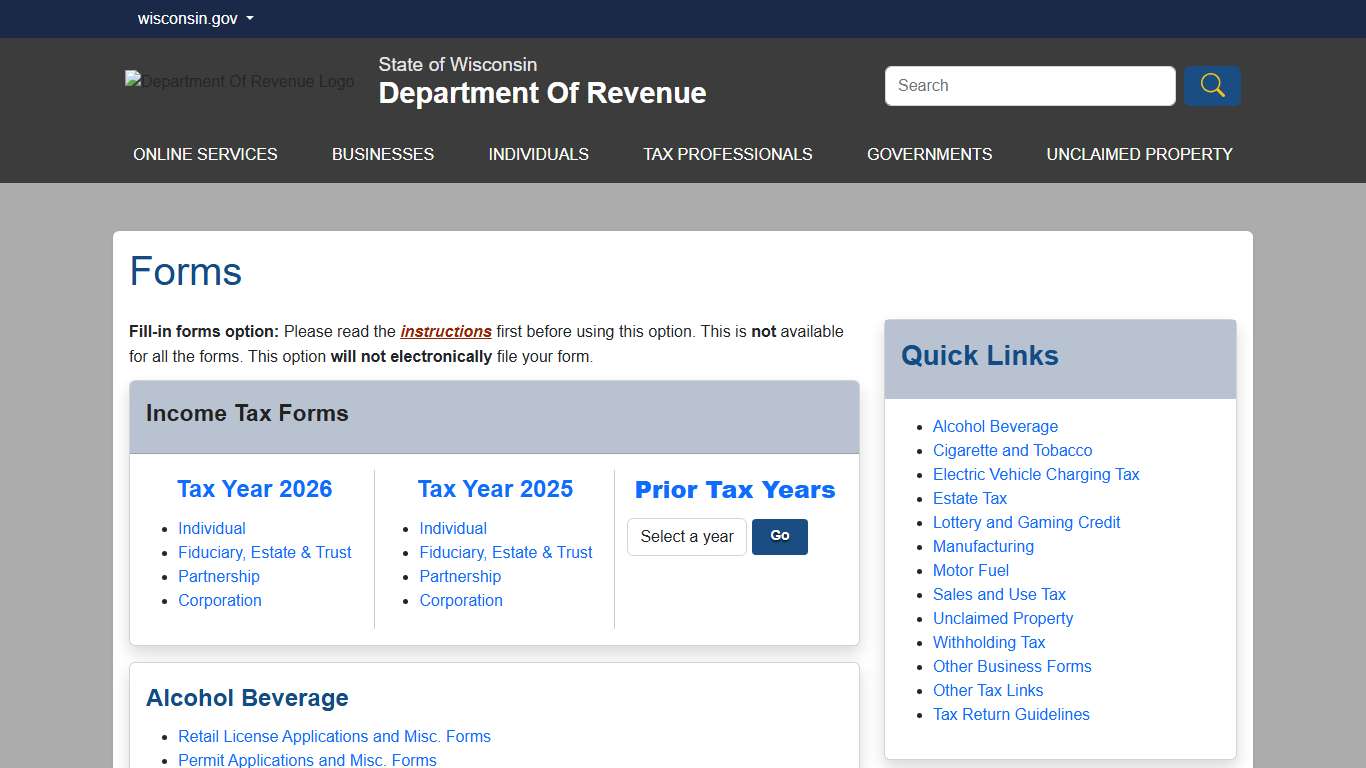
Task: Click Electric Vehicle Charging Tax quick link
Action: (x=1036, y=475)
